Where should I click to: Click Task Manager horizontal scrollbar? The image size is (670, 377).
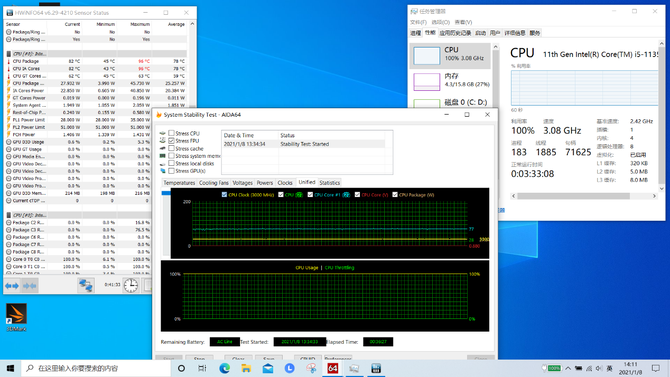[x=584, y=196]
